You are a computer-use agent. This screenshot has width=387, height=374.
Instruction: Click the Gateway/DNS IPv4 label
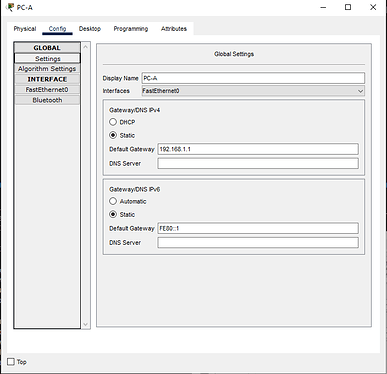coord(135,110)
